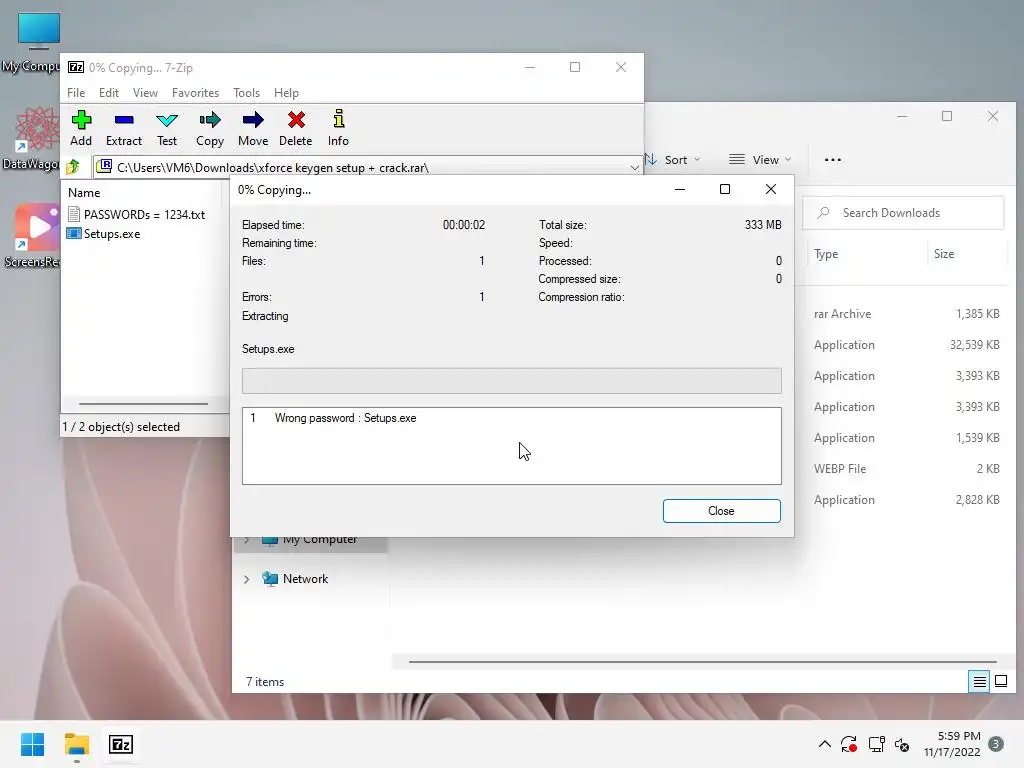Click the Wrong password error message row
Screen dimensions: 1024x768
(511, 418)
